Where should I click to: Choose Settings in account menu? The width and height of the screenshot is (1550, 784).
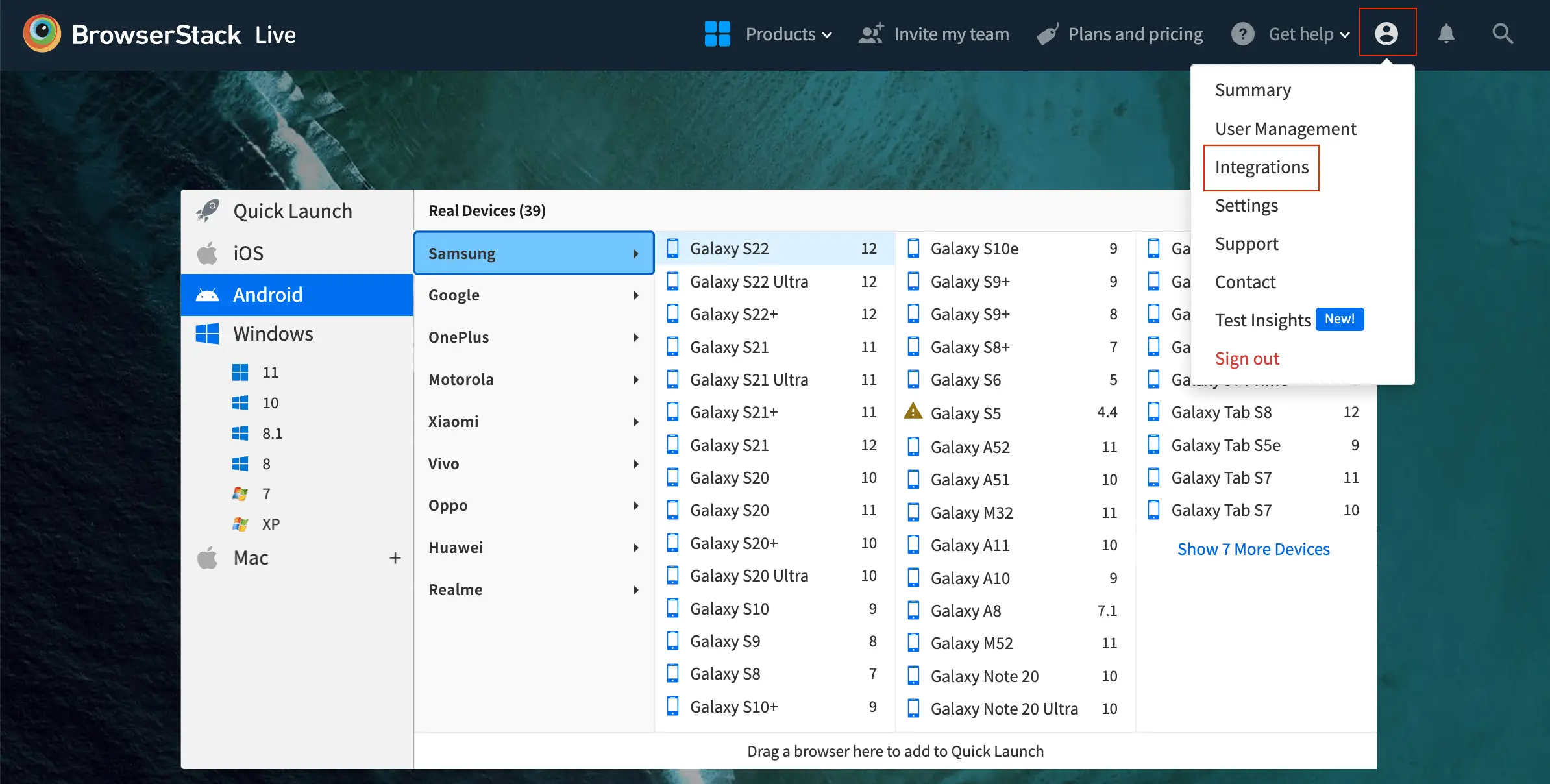1246,206
